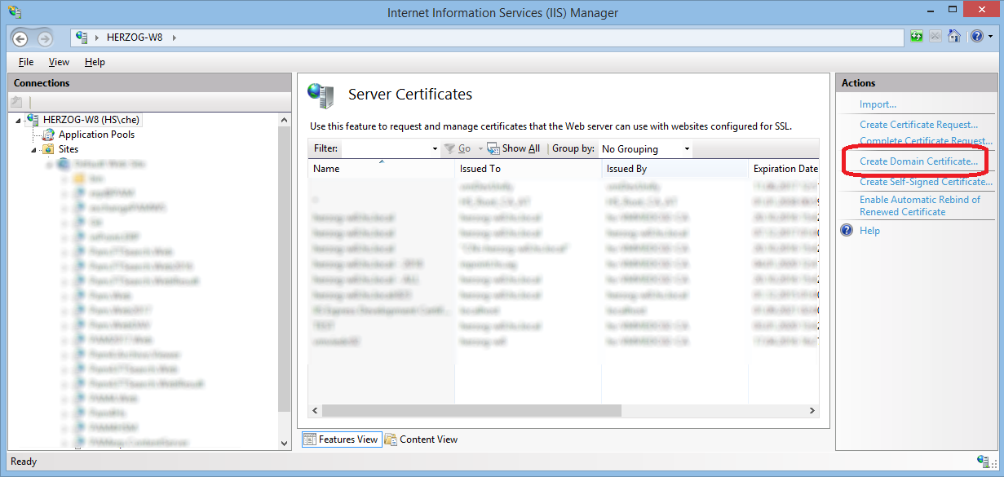Click the Help icon in Actions pane

click(847, 230)
